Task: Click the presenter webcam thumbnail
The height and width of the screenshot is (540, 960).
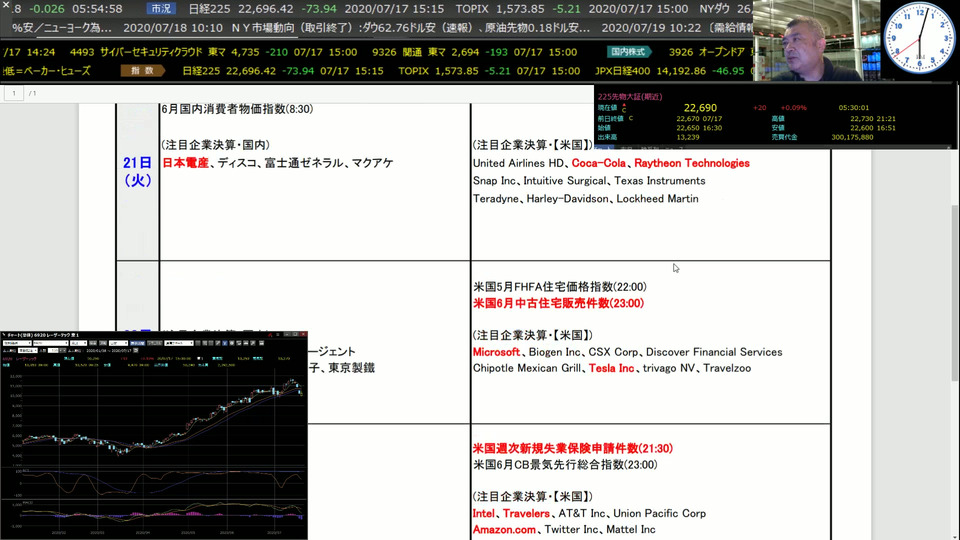Action: 816,40
